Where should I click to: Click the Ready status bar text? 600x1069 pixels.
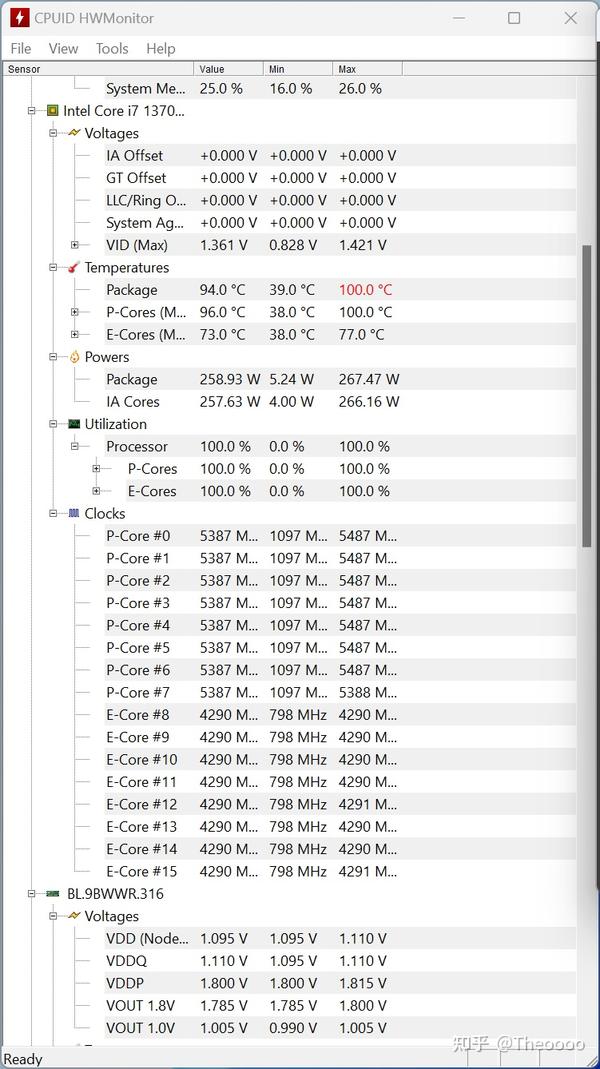24,1059
